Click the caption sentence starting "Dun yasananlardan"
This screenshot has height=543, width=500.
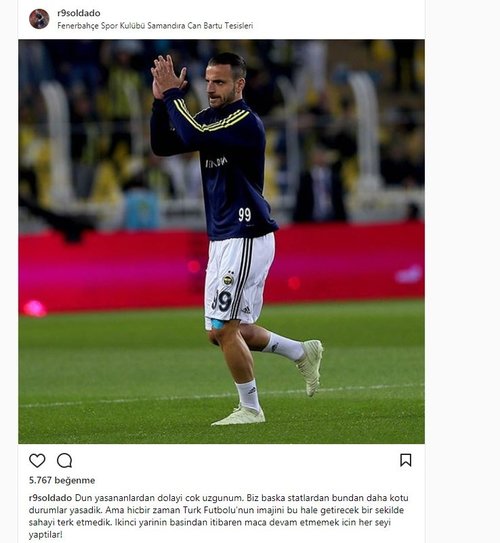click(x=159, y=498)
